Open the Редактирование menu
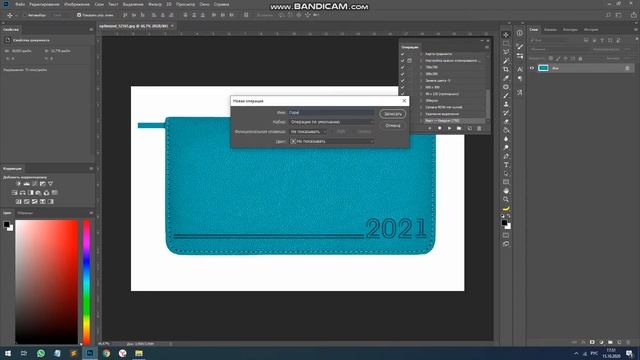The width and height of the screenshot is (640, 360). [44, 4]
